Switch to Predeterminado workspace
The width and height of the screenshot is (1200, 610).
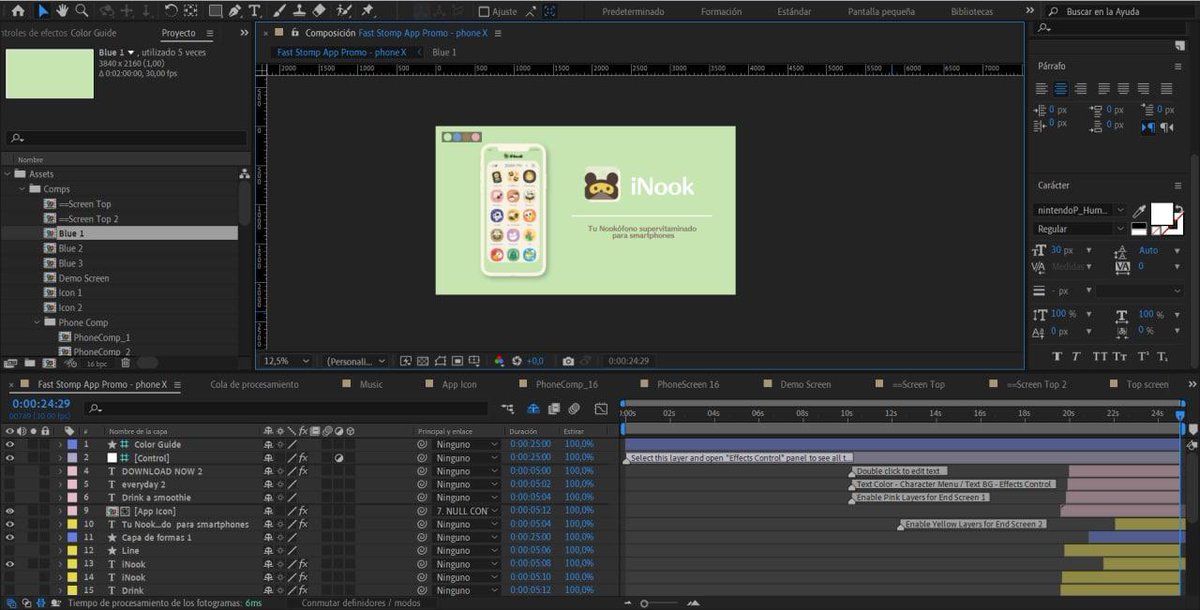(633, 12)
